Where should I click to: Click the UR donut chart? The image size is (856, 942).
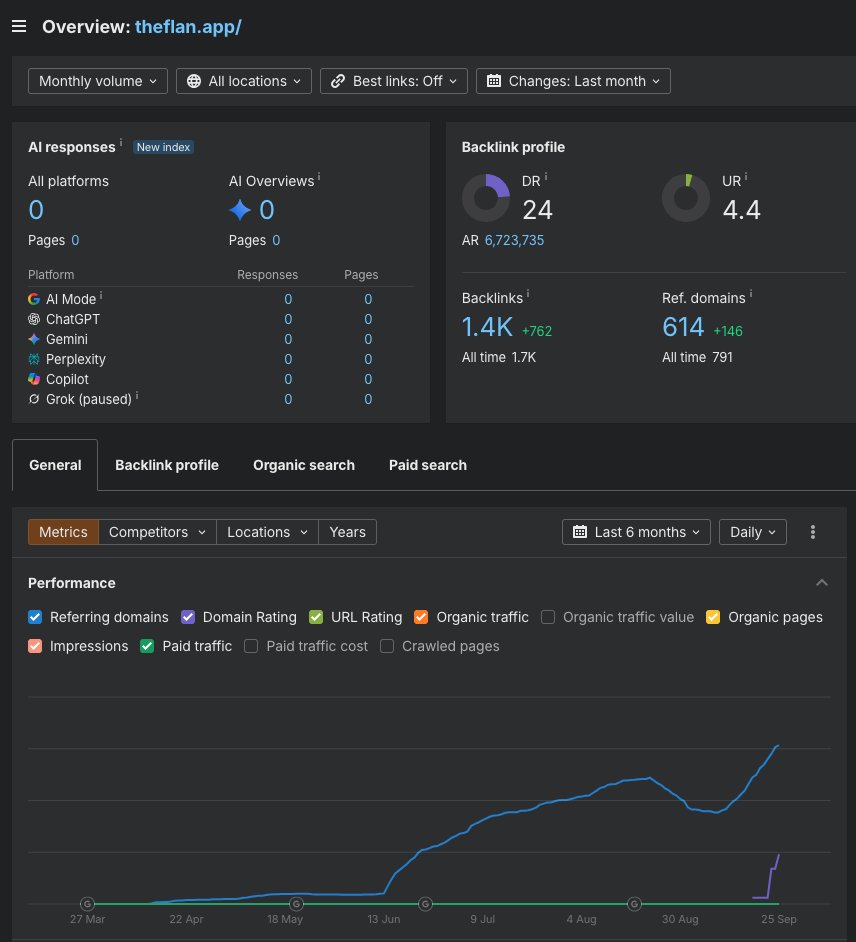(686, 198)
